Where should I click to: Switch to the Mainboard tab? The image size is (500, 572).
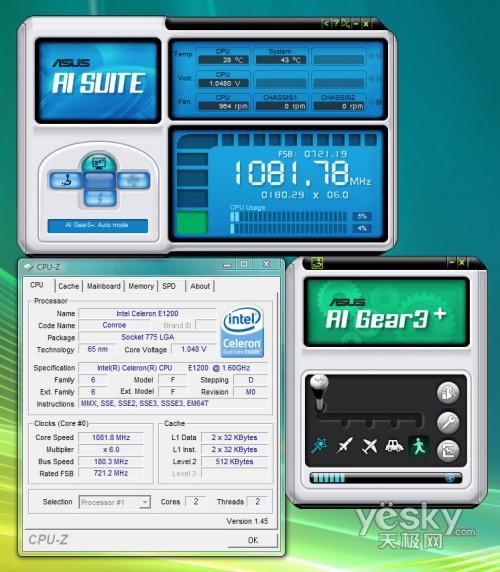(x=104, y=286)
